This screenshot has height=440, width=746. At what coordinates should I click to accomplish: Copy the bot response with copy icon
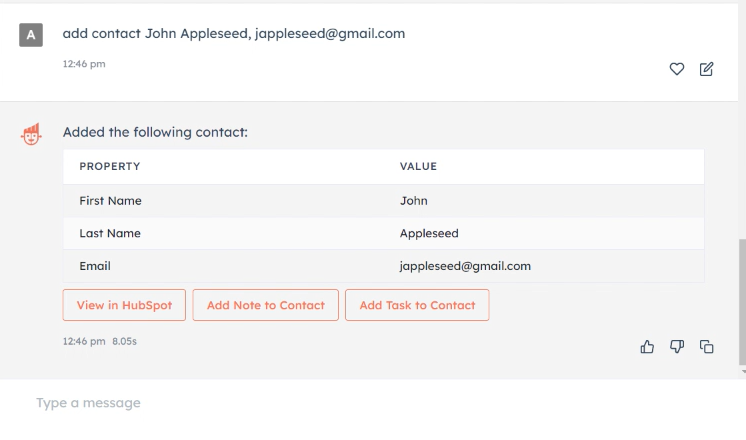click(x=707, y=346)
